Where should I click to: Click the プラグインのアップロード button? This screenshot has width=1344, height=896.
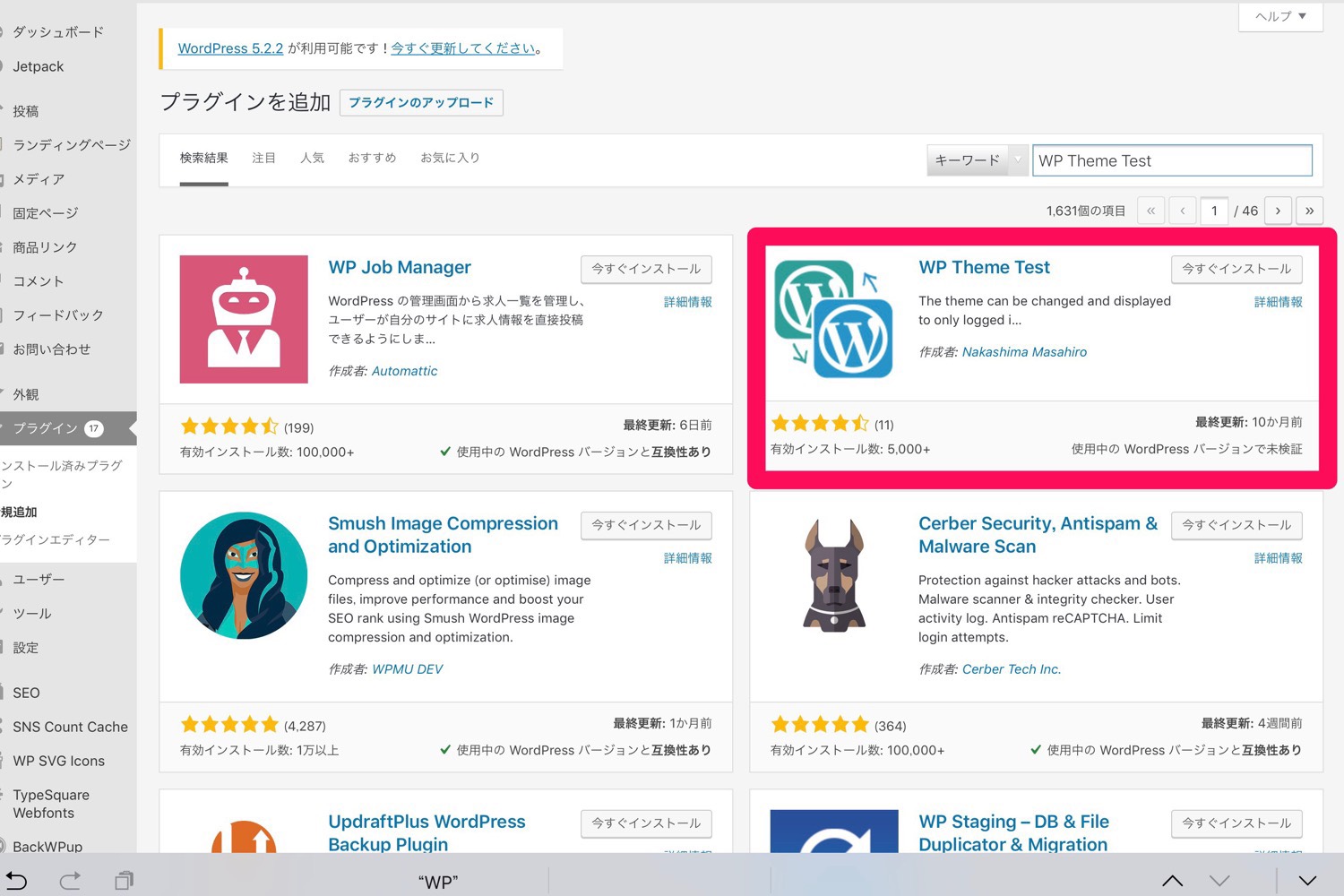coord(421,103)
